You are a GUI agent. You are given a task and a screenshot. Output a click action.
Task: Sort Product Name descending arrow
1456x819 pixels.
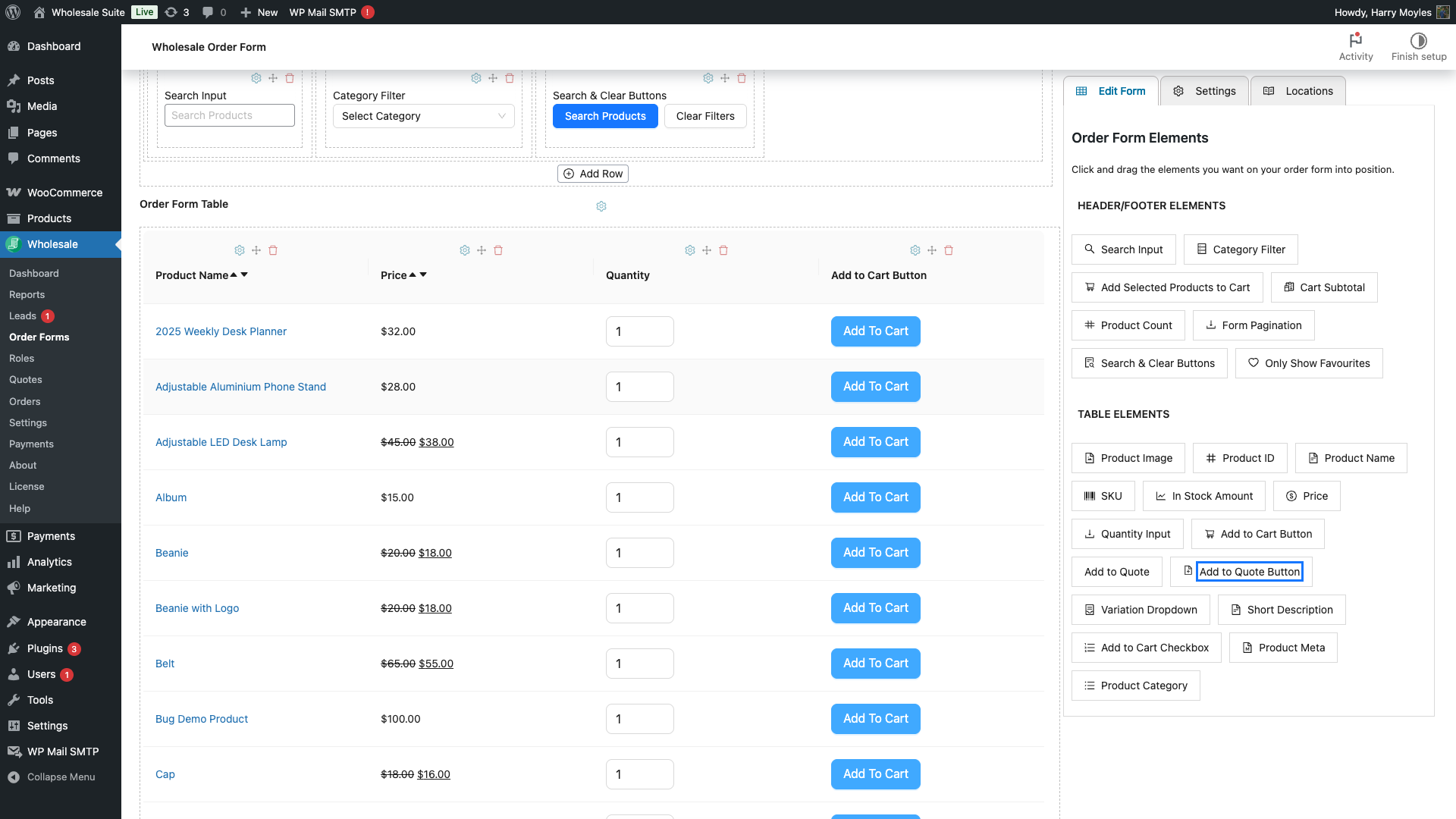244,275
